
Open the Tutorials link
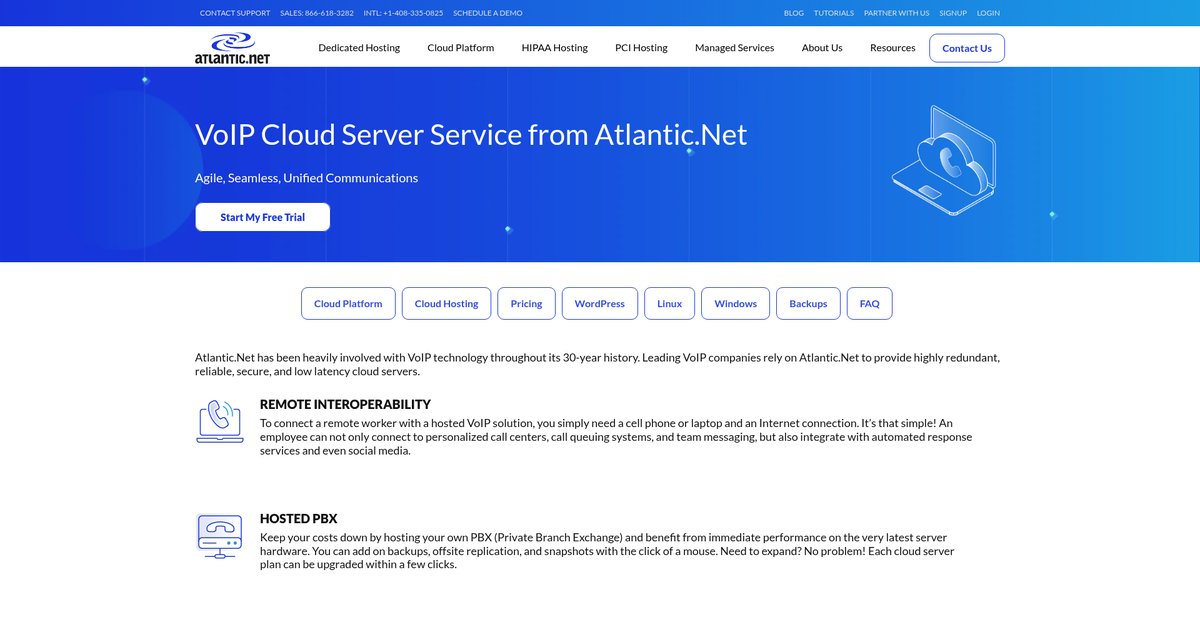pyautogui.click(x=834, y=13)
